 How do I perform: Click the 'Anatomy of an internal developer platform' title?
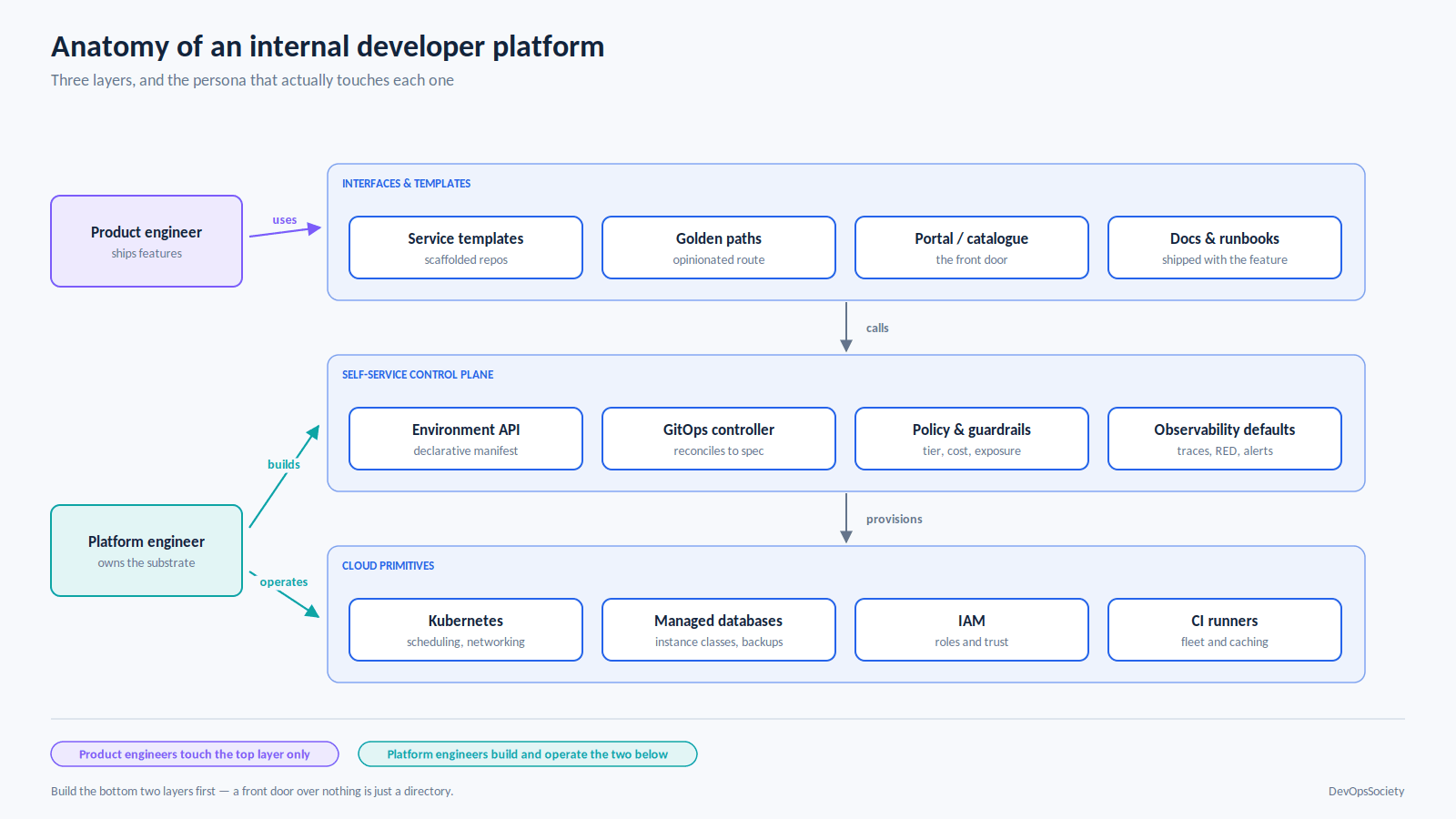(328, 46)
